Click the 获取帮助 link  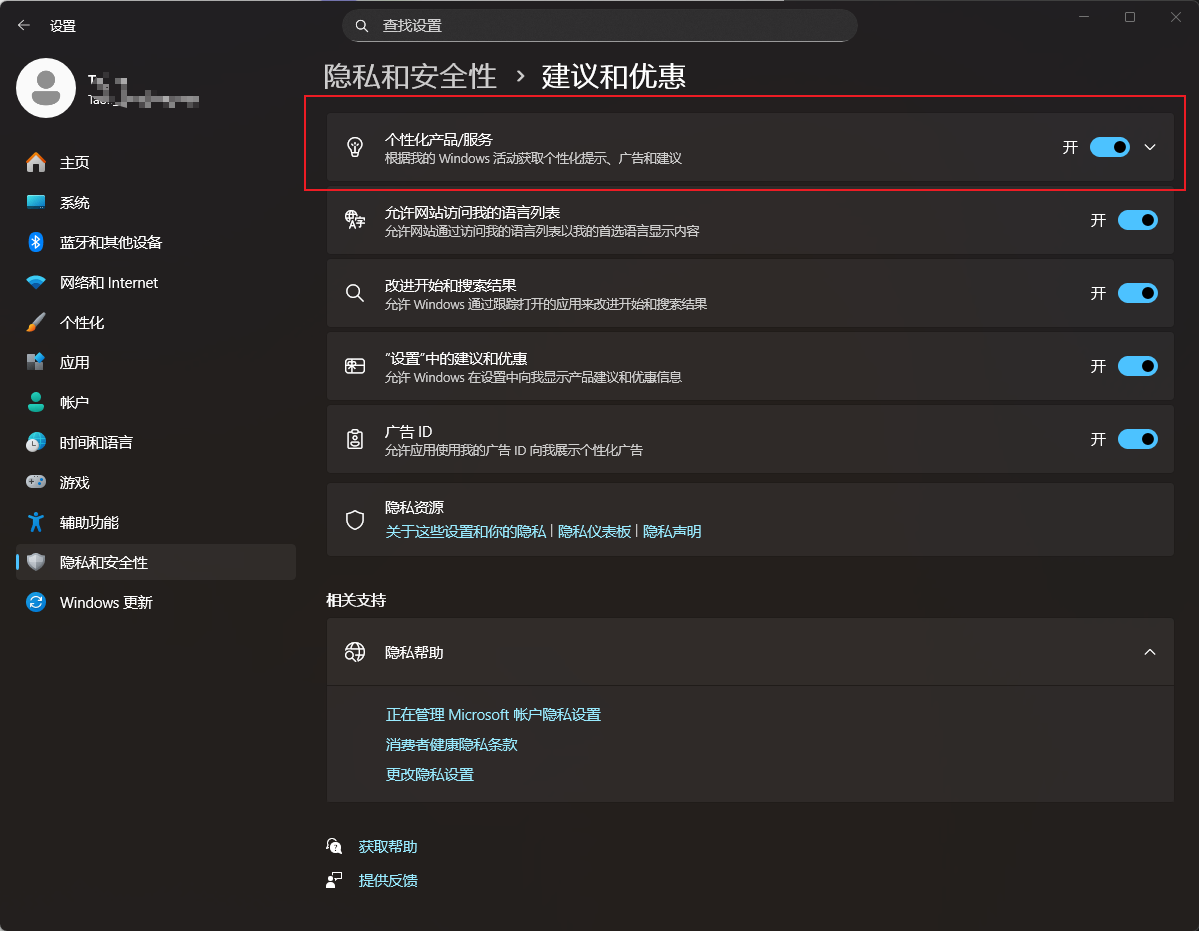(388, 846)
